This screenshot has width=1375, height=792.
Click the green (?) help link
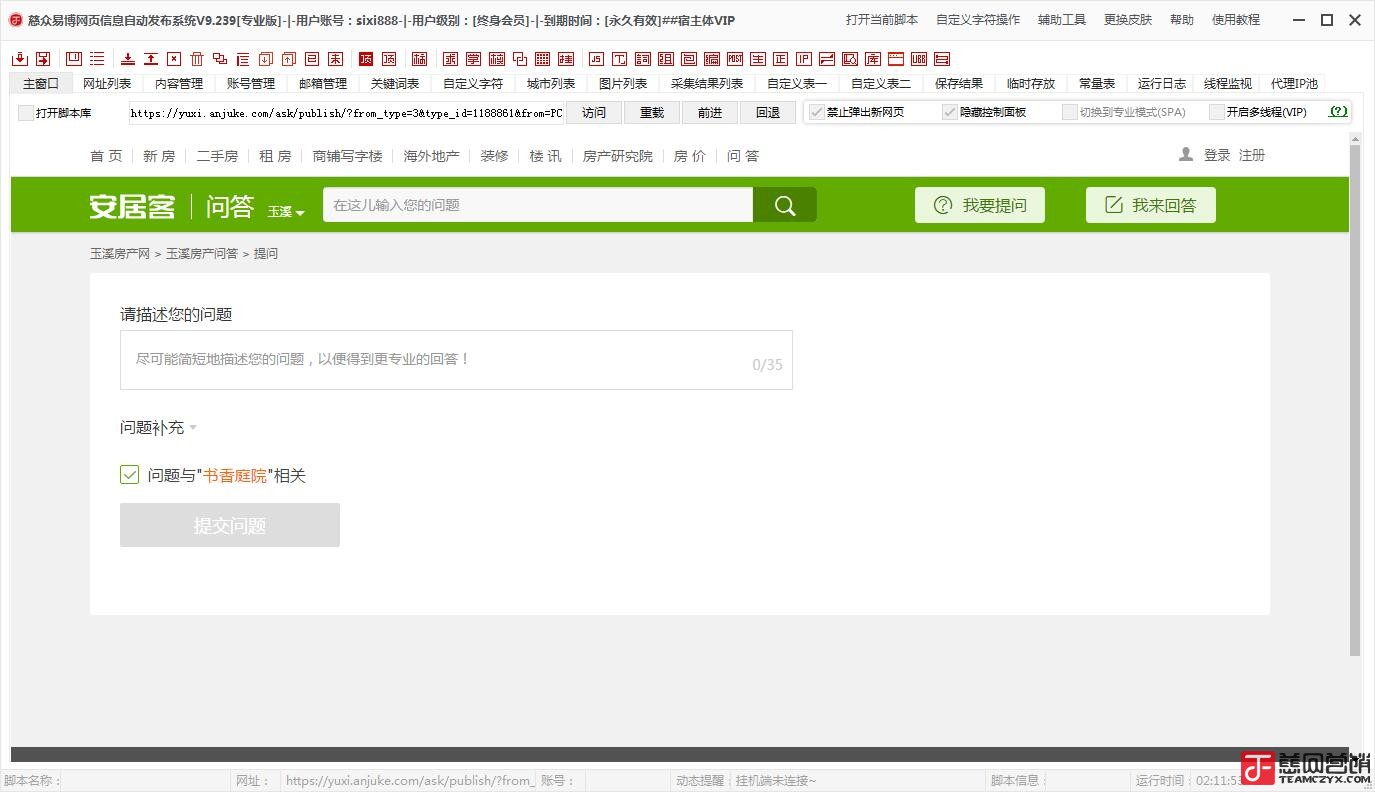click(x=1338, y=112)
